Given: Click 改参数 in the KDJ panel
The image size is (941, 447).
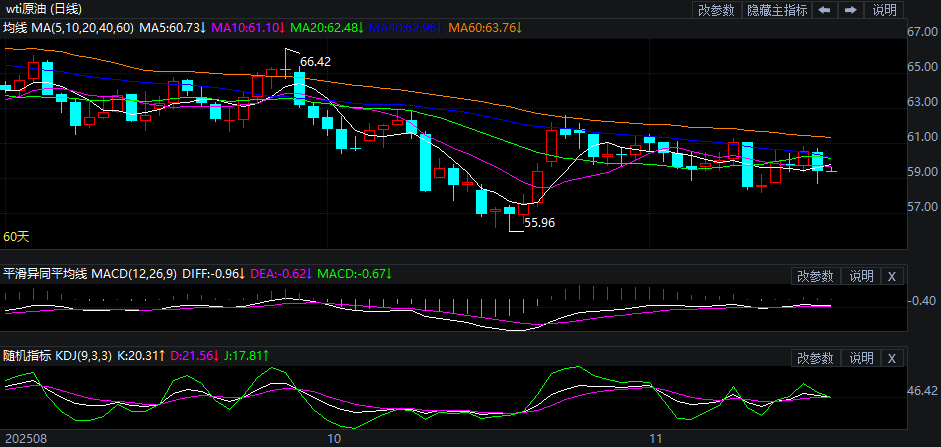Looking at the screenshot, I should (815, 358).
